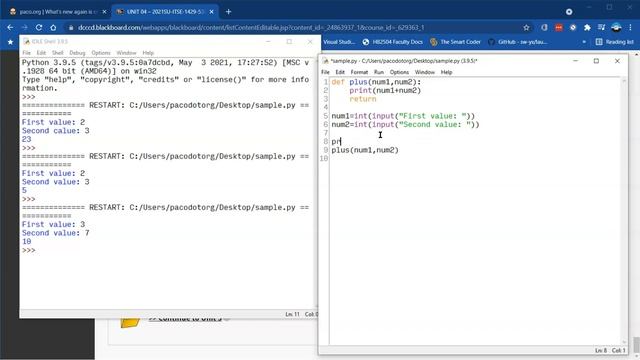Open the Visual Studio bookmark
The width and height of the screenshot is (640, 360).
coord(339,42)
